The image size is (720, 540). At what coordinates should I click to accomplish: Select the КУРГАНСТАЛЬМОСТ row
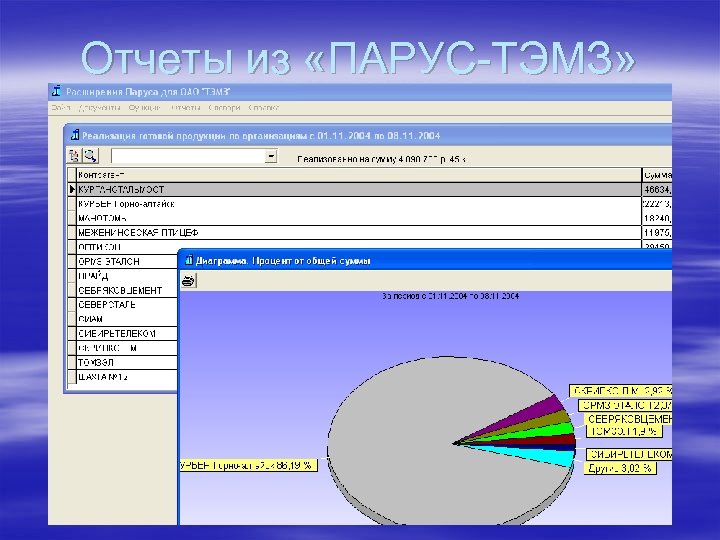click(x=359, y=189)
